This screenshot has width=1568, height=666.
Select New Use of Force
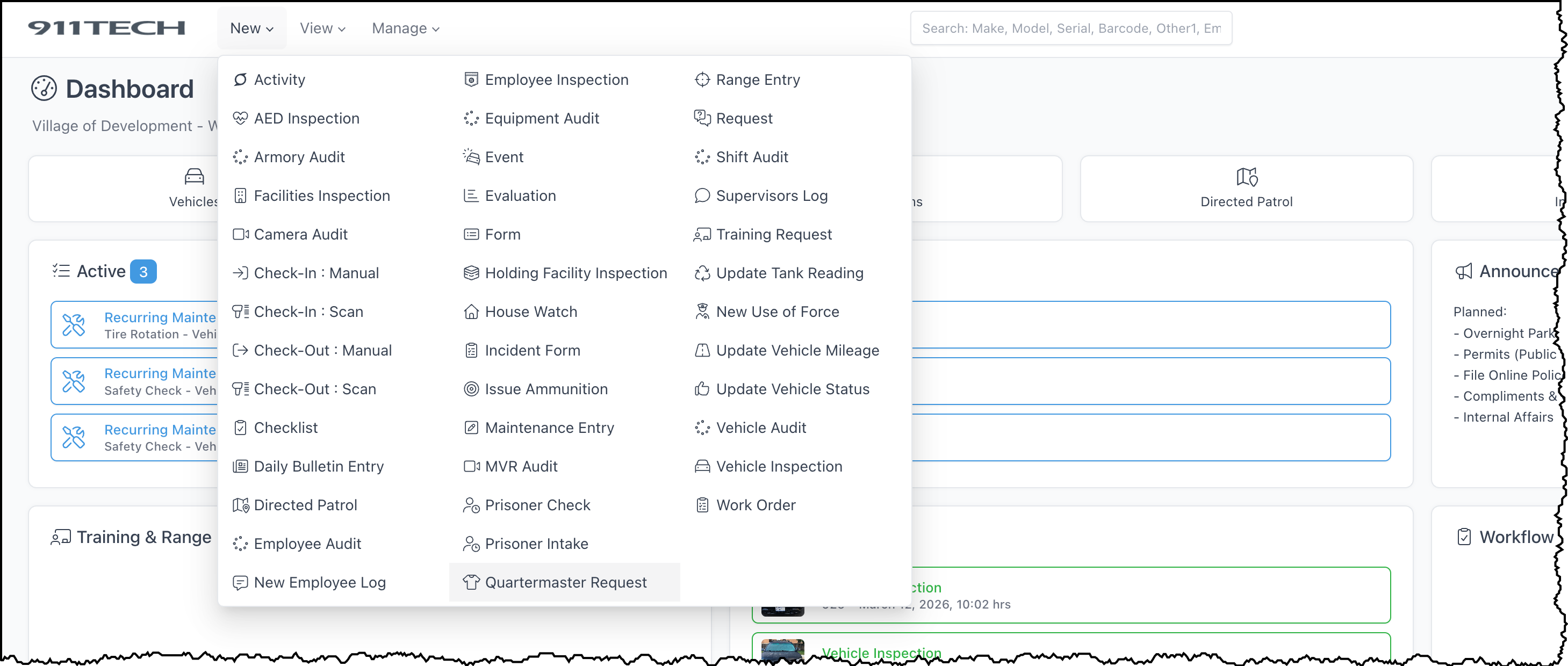tap(776, 312)
